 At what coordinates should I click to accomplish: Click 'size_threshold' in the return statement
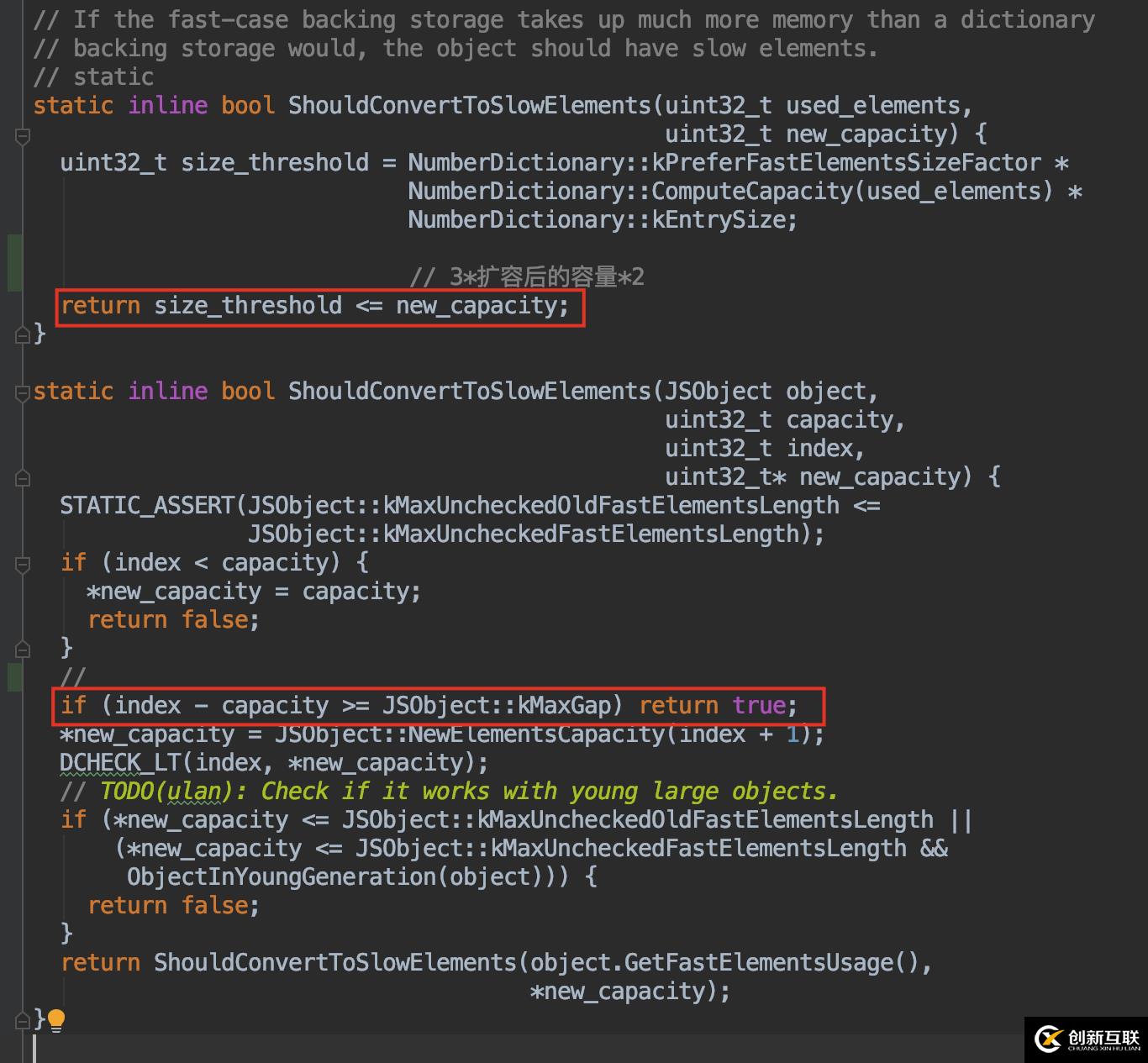pos(248,305)
